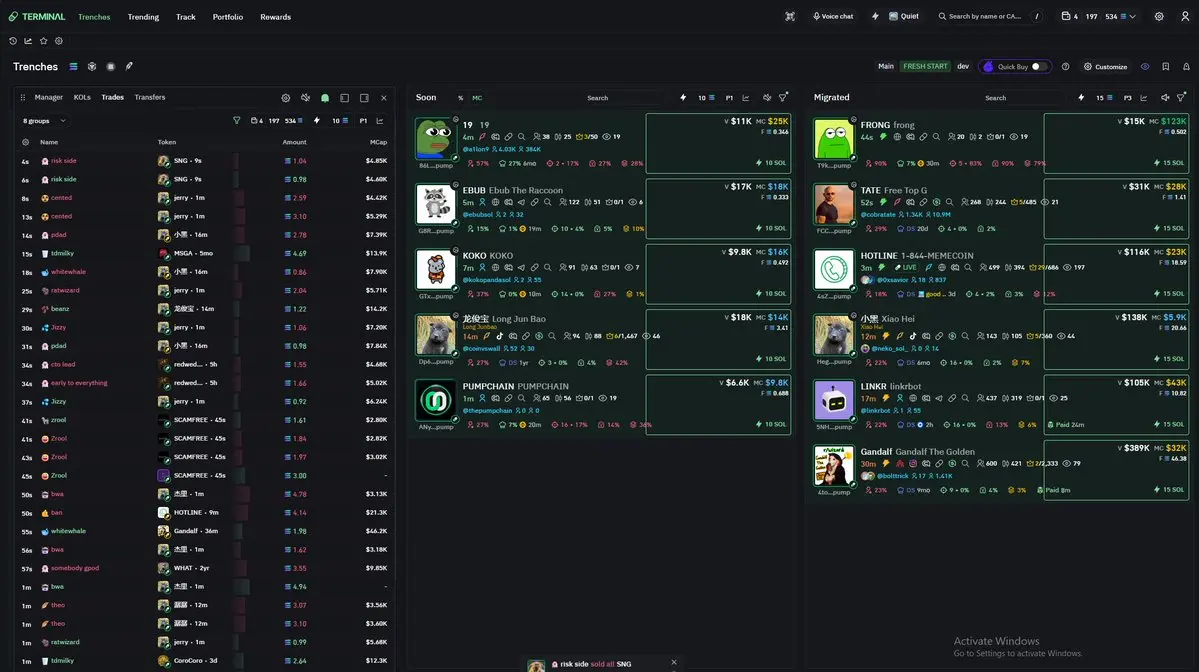1199x672 pixels.
Task: Click the fullscreen scan icon in top bar
Action: (790, 16)
